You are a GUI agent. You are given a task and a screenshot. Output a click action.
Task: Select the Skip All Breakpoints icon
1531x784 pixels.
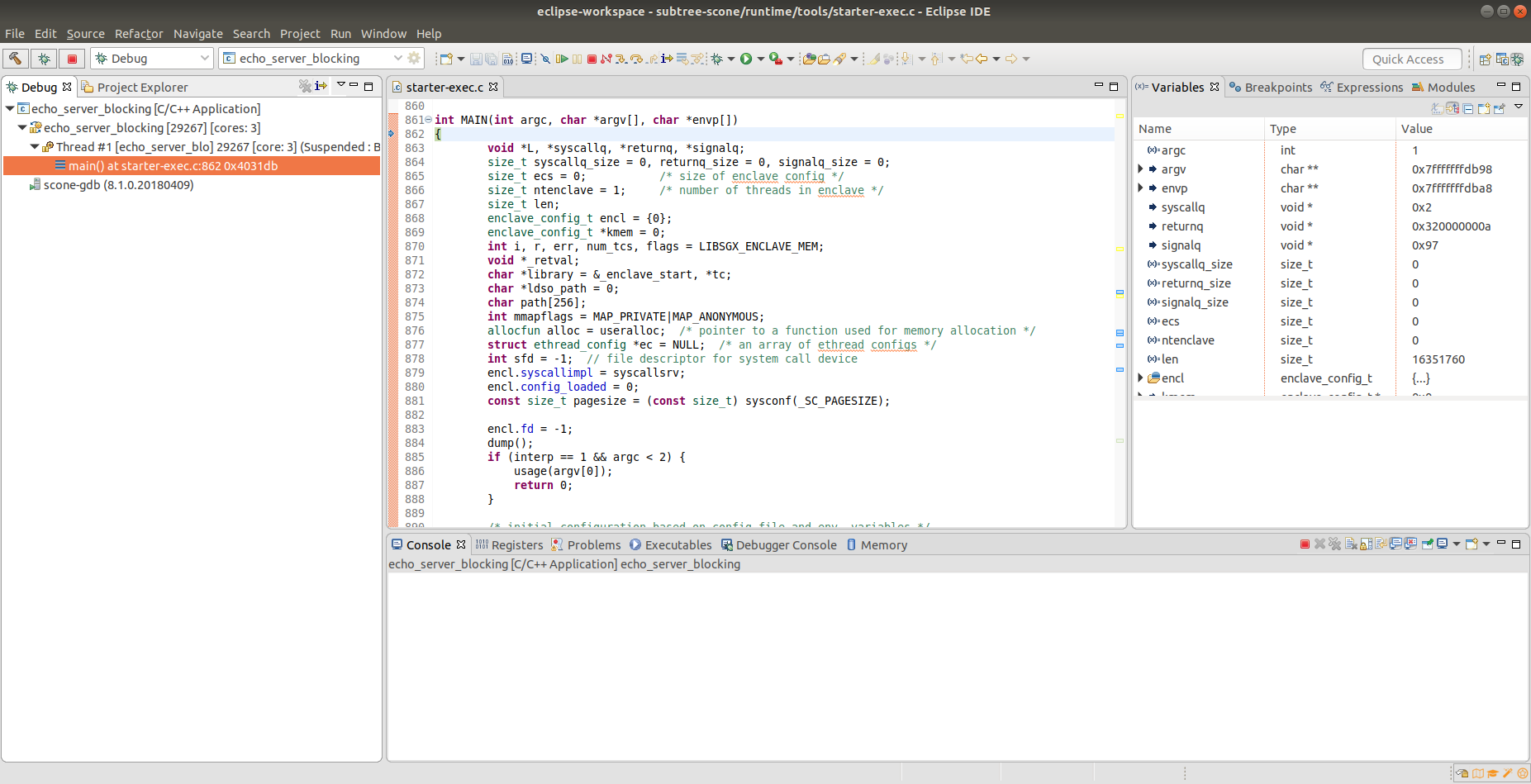tap(546, 58)
